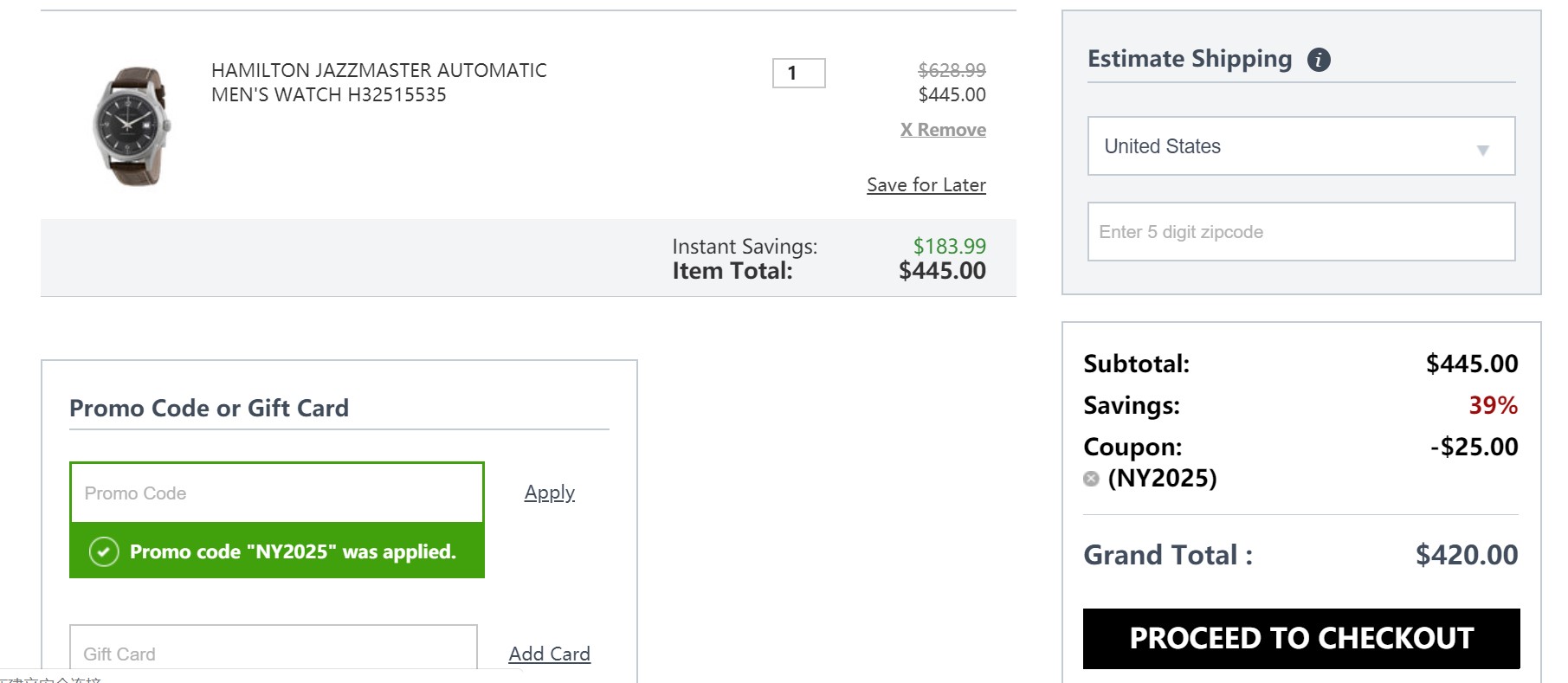The height and width of the screenshot is (683, 1568).
Task: Click the NY2025 coupon code label
Action: pos(1162,478)
